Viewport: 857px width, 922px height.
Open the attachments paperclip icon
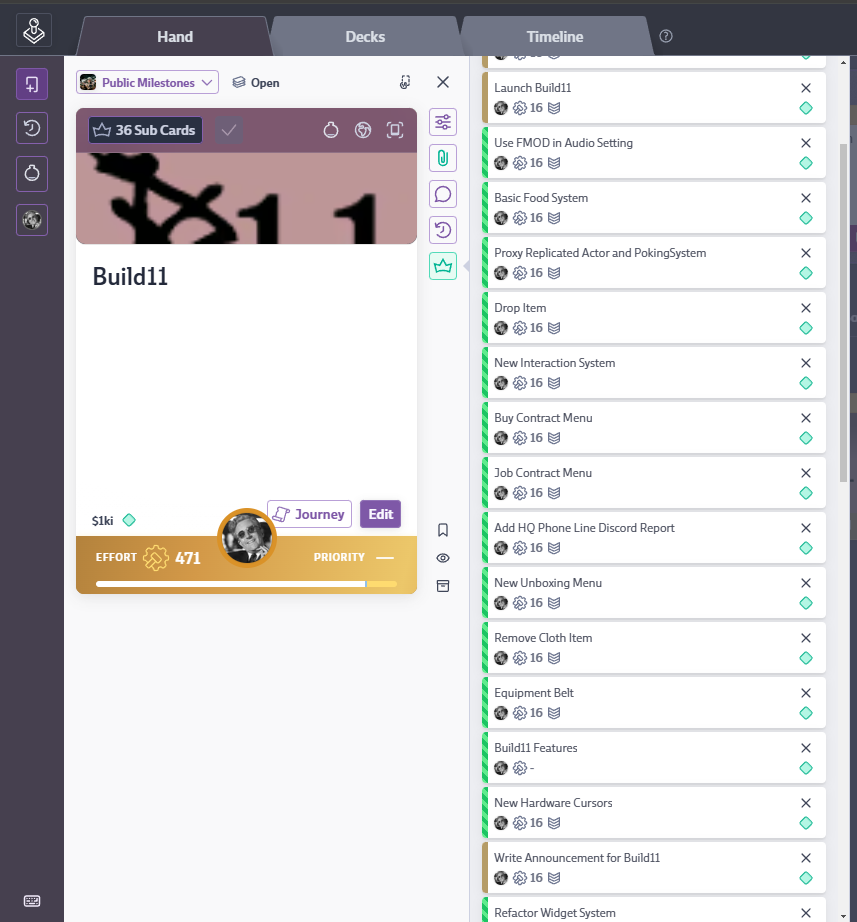[x=443, y=158]
